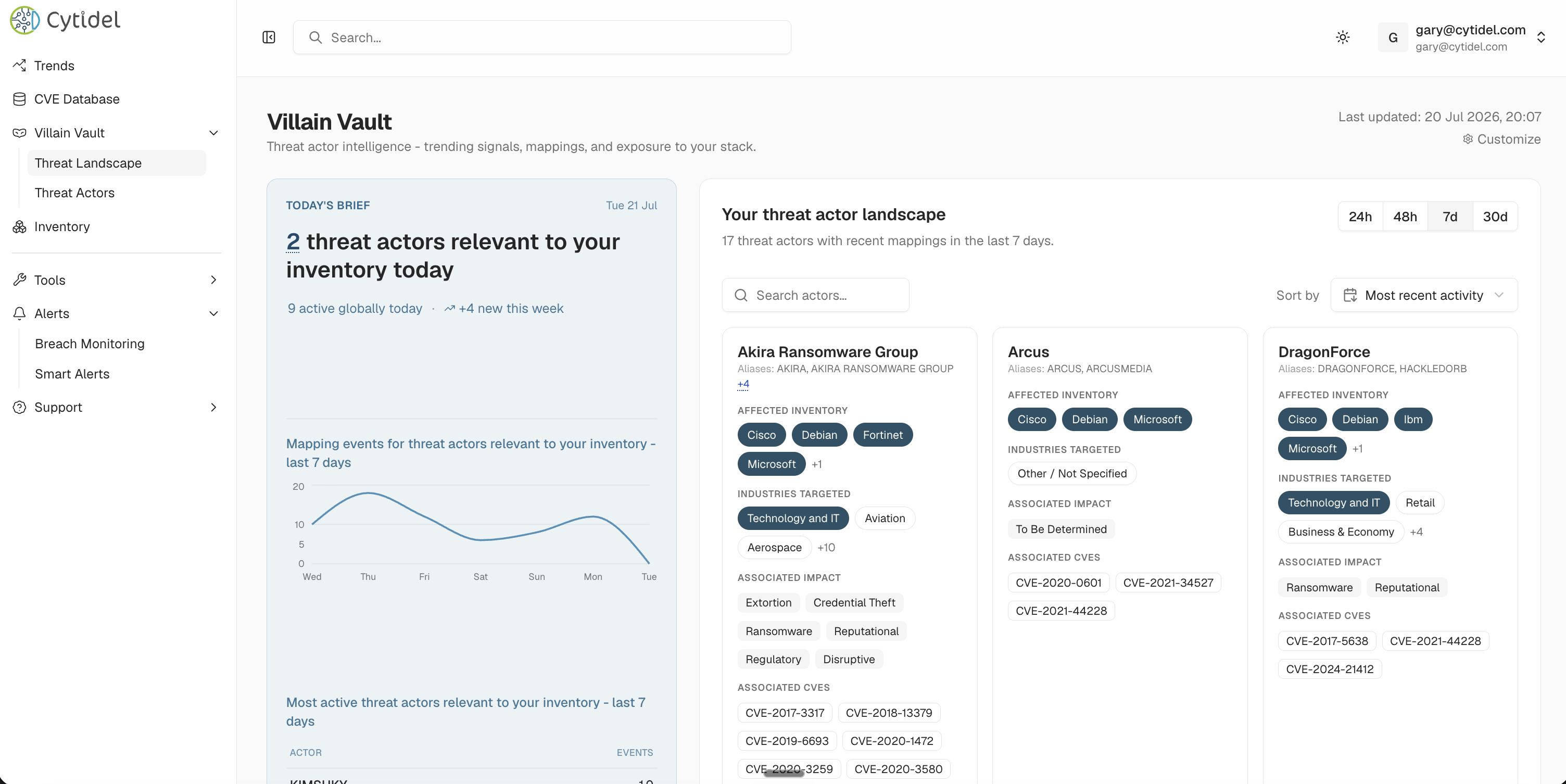Image resolution: width=1566 pixels, height=784 pixels.
Task: Expand the Tools menu chevron
Action: pyautogui.click(x=214, y=280)
